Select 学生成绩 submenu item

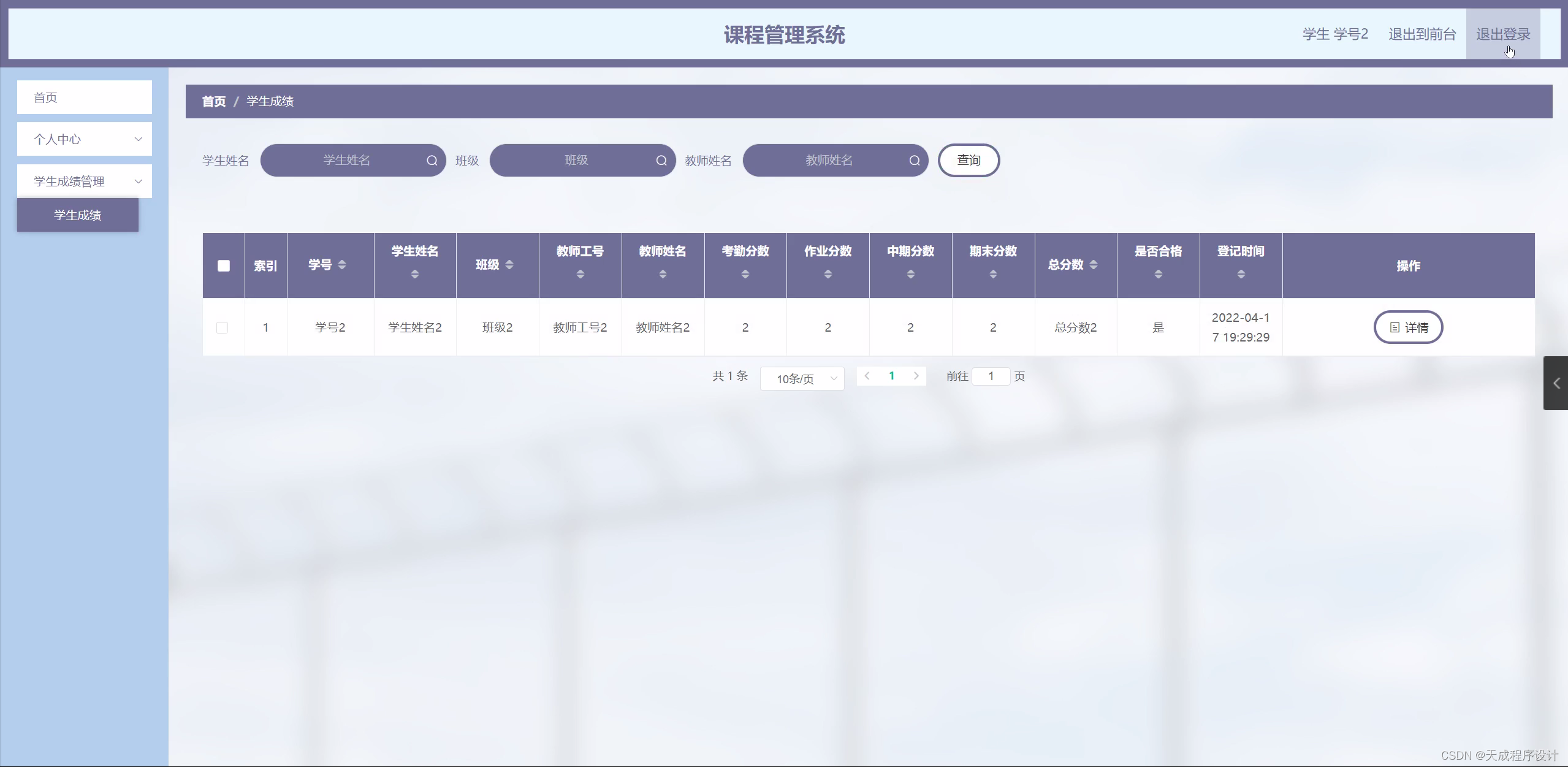tap(78, 215)
